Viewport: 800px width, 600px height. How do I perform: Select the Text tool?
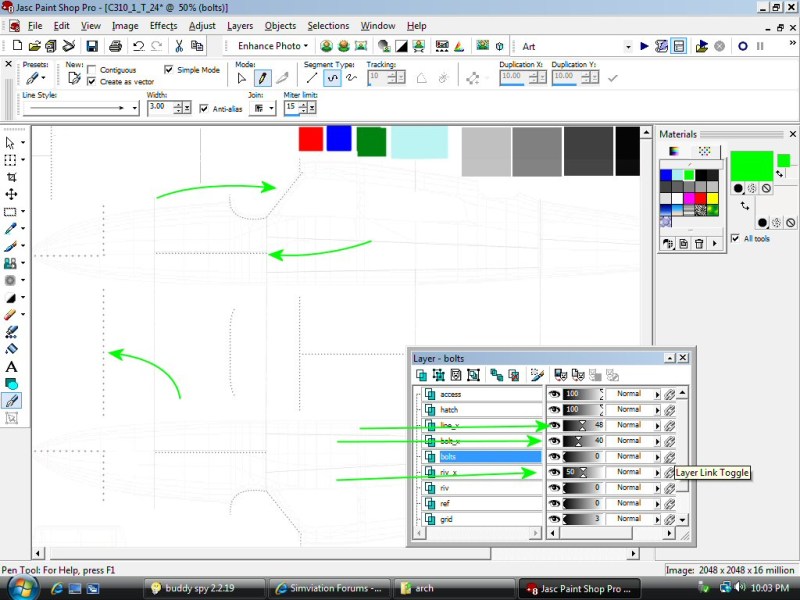[11, 367]
